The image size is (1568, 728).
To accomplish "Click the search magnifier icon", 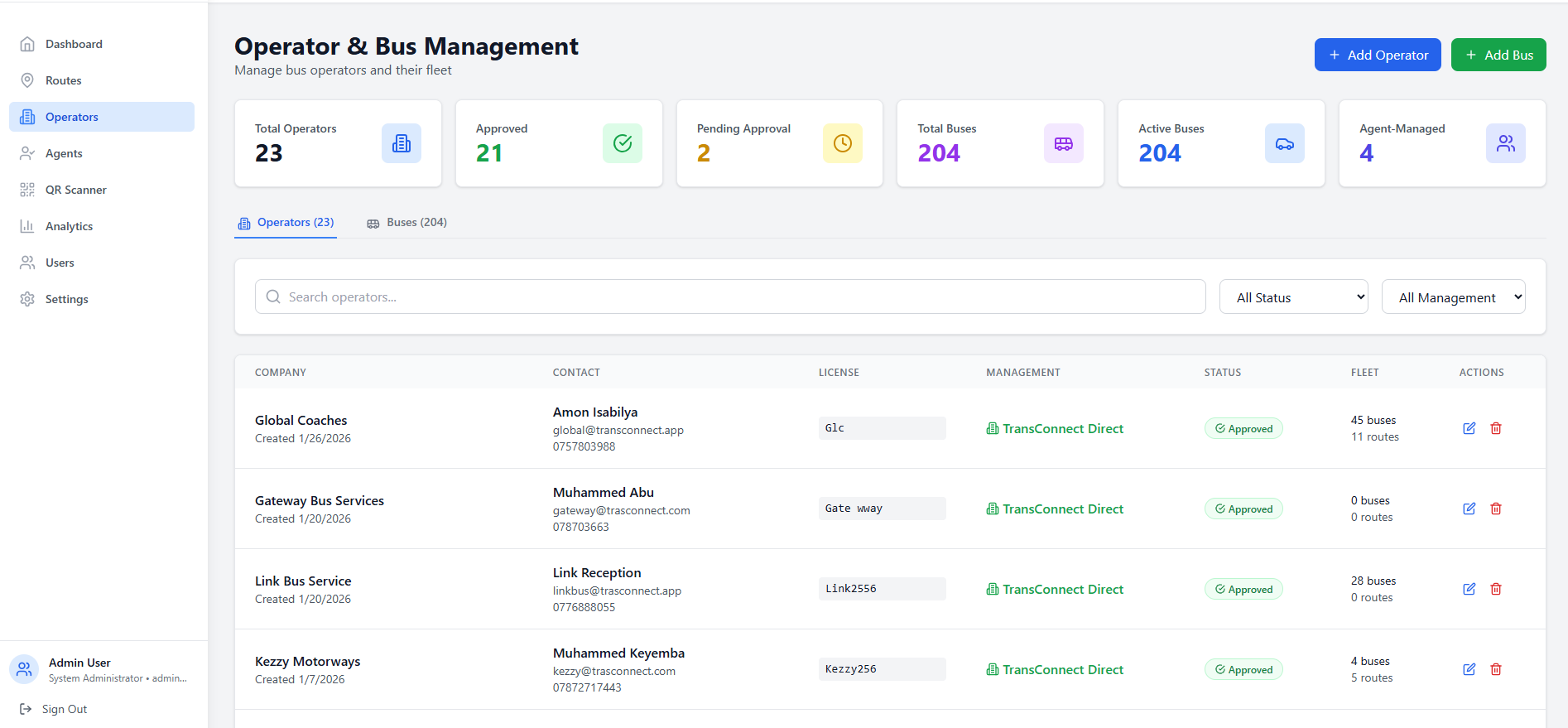I will tap(273, 297).
